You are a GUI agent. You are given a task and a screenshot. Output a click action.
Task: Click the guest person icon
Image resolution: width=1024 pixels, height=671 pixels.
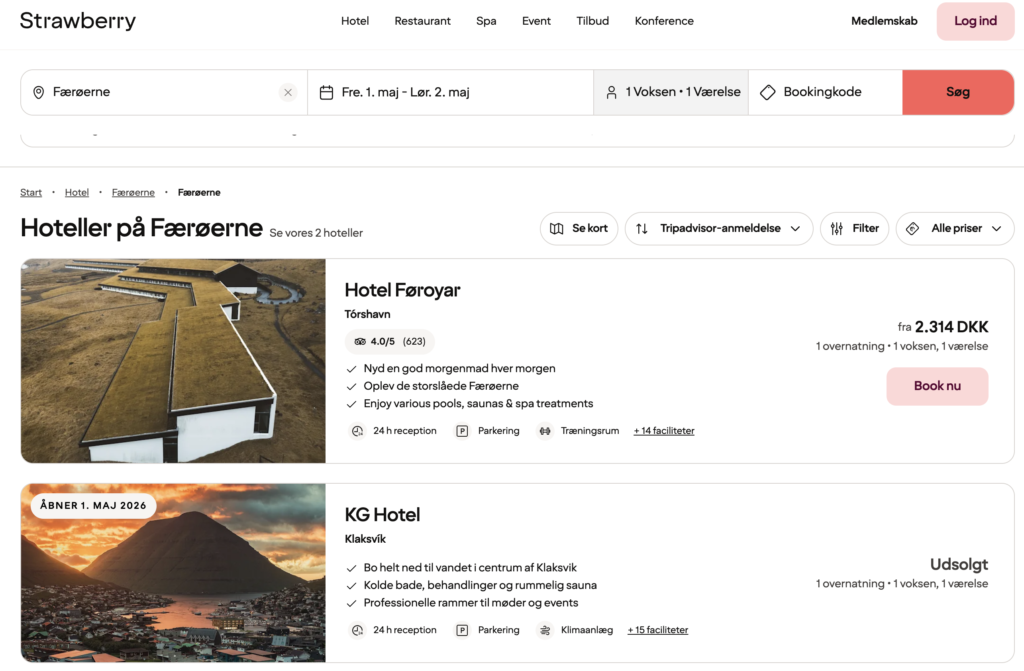(611, 92)
